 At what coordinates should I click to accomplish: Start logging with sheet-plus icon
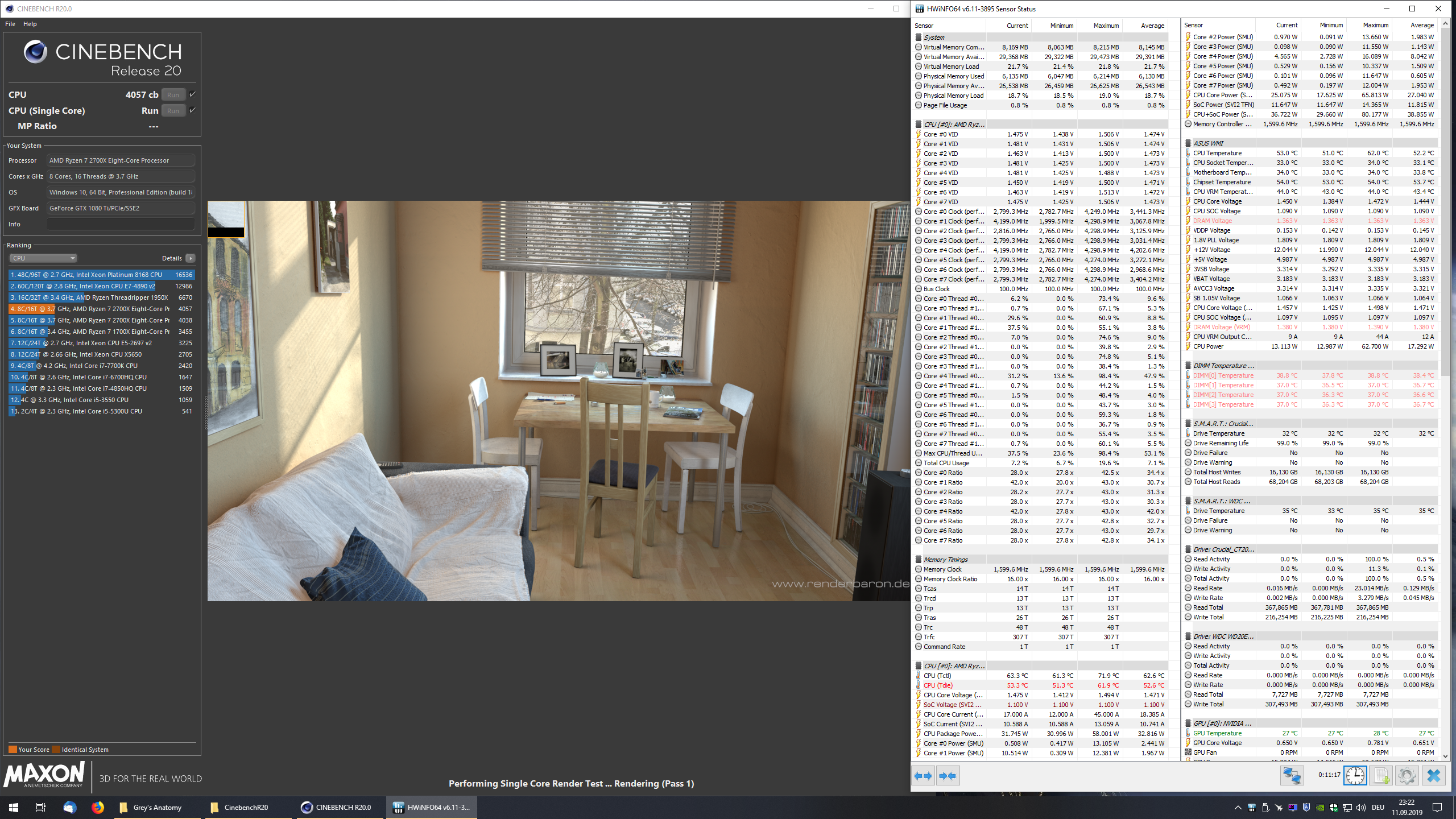(1381, 776)
